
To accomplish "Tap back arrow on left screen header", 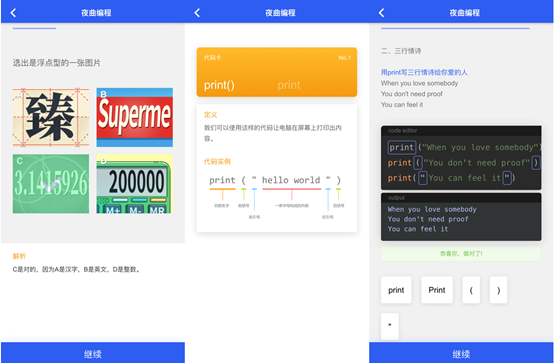I will [13, 13].
